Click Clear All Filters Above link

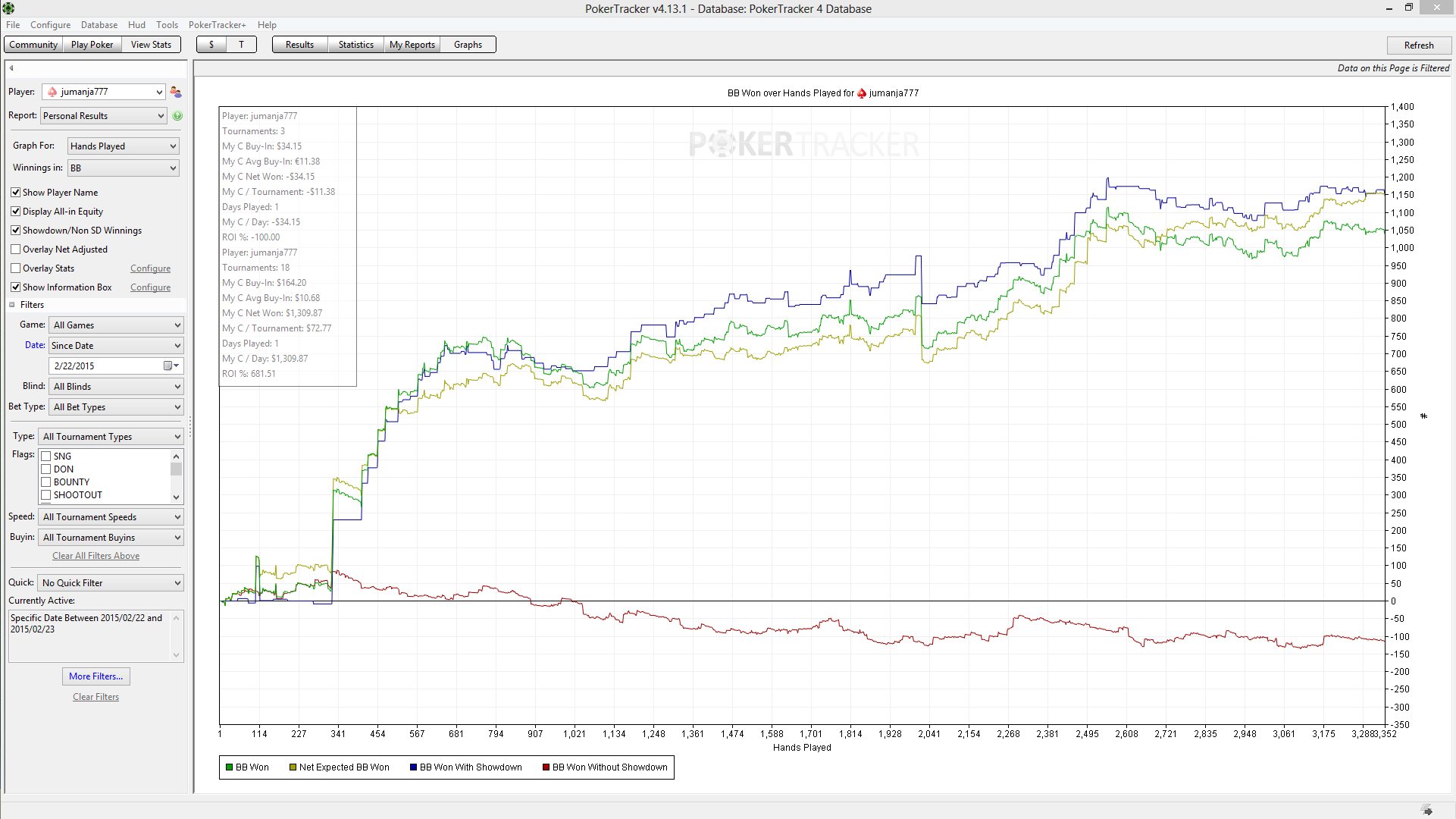coord(96,556)
